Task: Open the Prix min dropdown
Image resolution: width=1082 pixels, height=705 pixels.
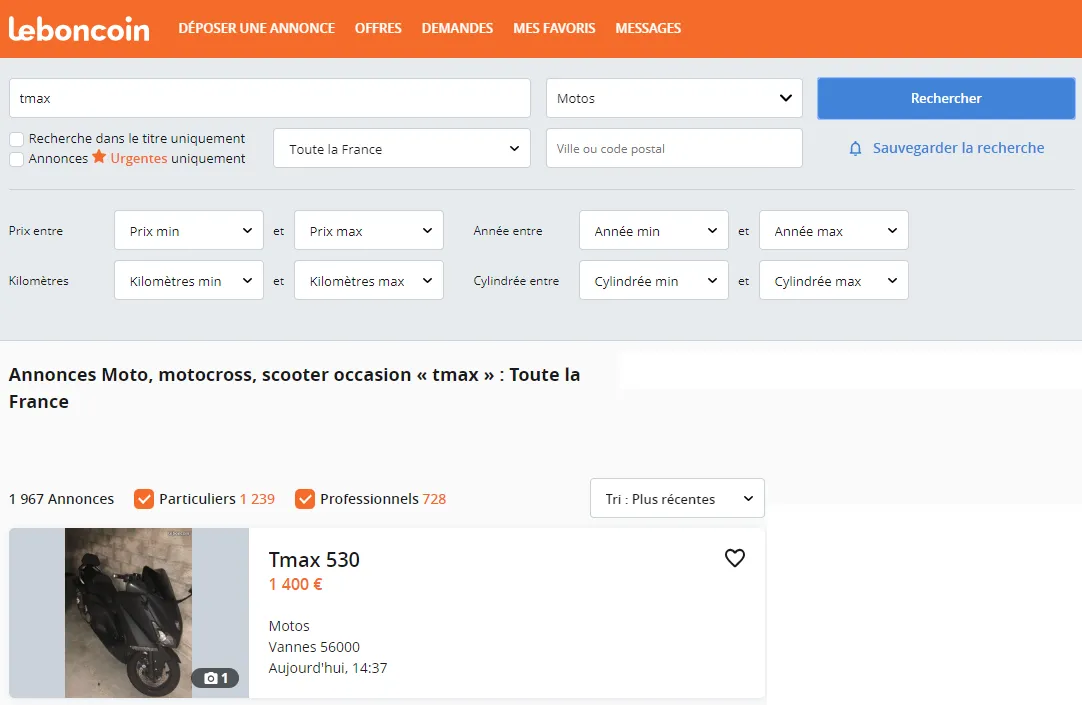Action: 189,230
